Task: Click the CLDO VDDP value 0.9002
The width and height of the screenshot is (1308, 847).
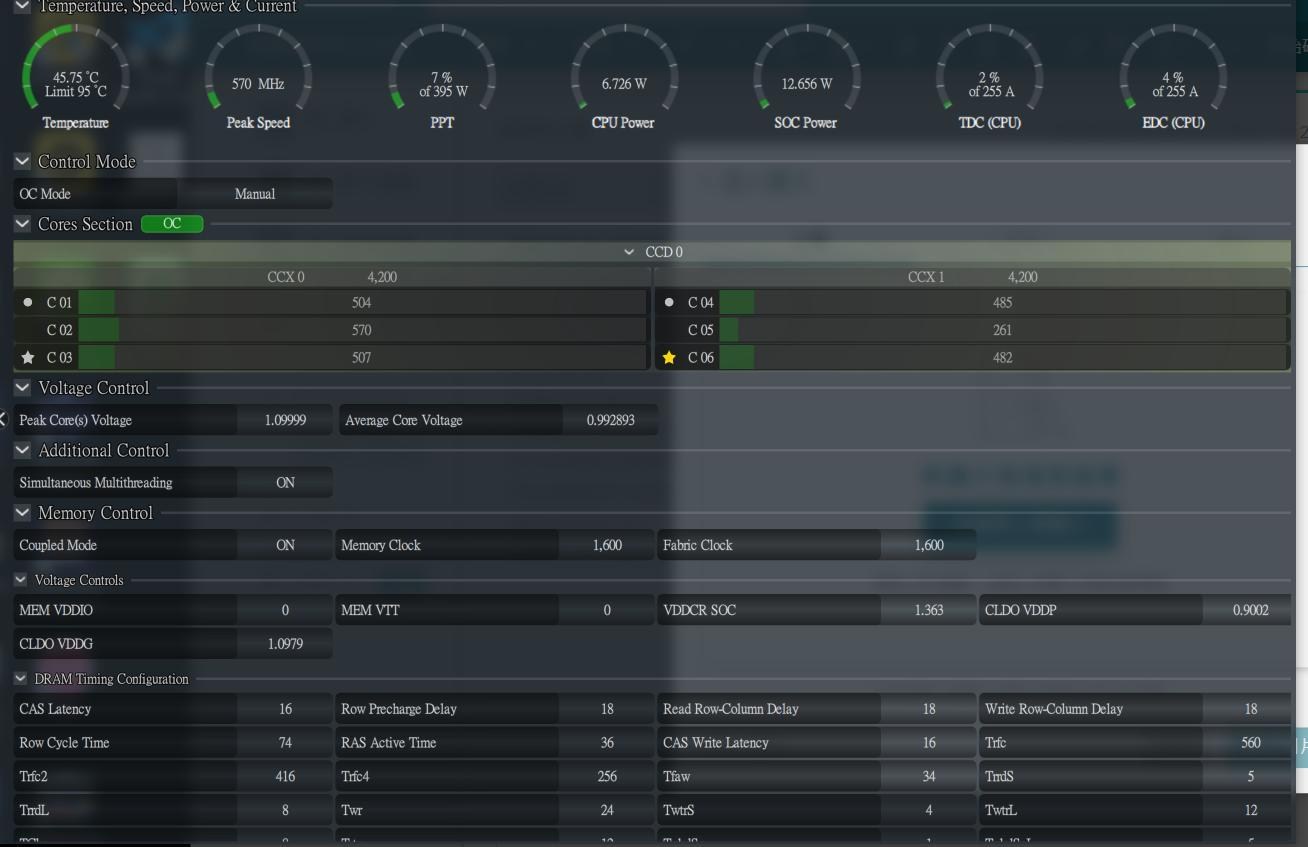Action: click(1250, 610)
